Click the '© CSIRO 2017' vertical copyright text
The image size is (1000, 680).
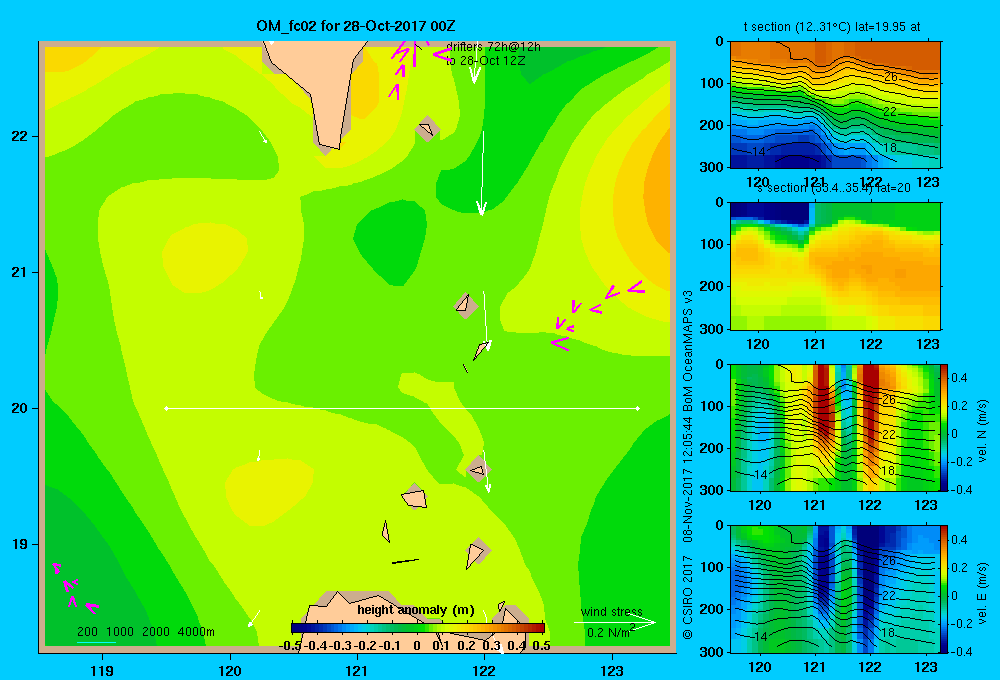pos(688,597)
